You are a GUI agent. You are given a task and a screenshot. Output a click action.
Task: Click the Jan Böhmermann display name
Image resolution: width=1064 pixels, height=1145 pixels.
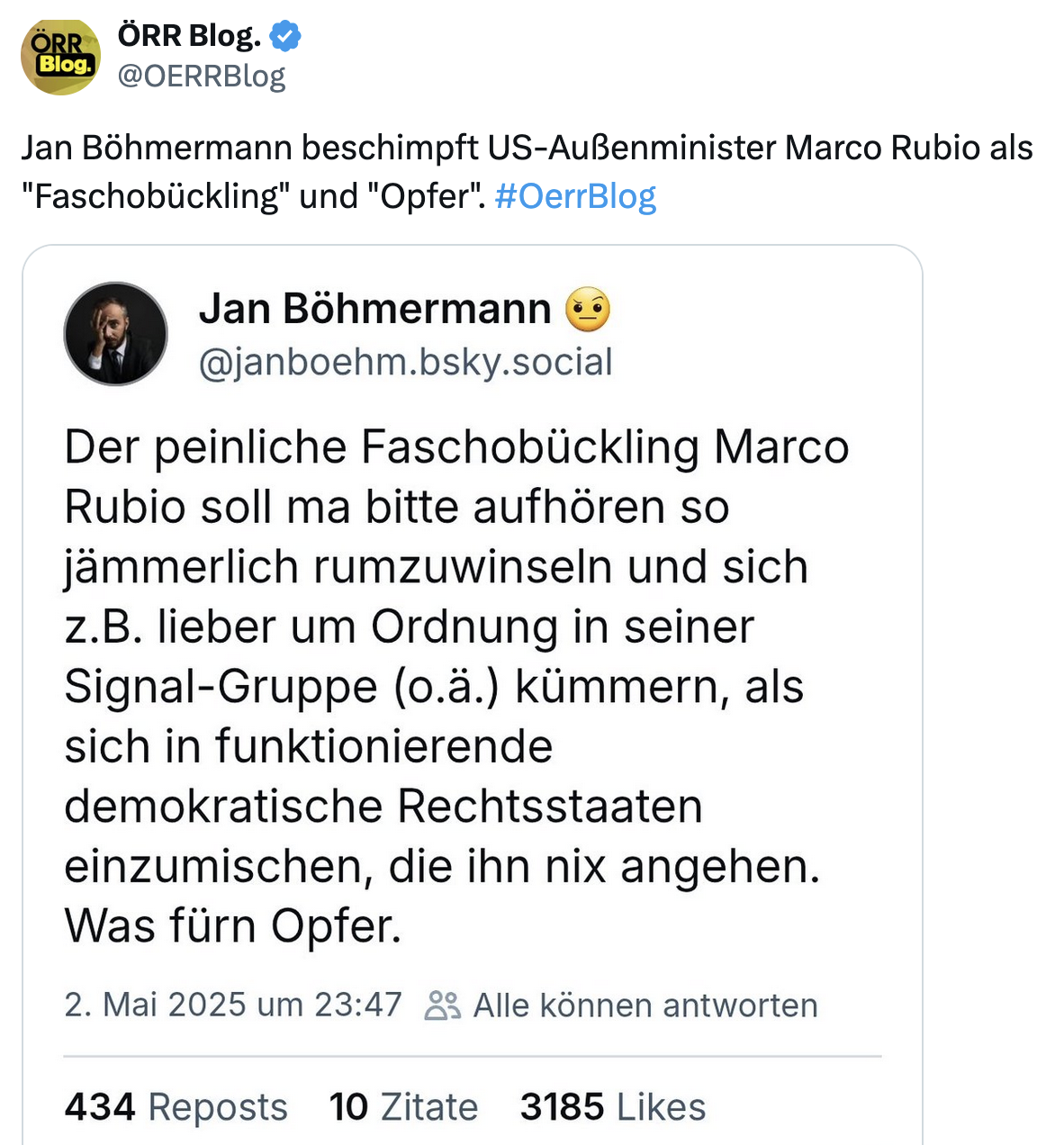coord(374,309)
